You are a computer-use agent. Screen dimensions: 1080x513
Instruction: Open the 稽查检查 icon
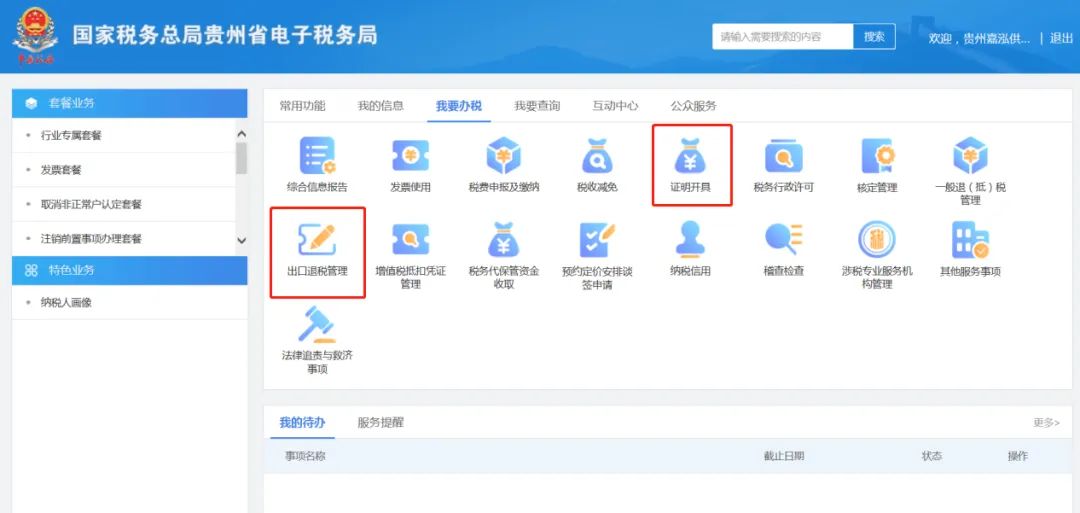pos(784,240)
